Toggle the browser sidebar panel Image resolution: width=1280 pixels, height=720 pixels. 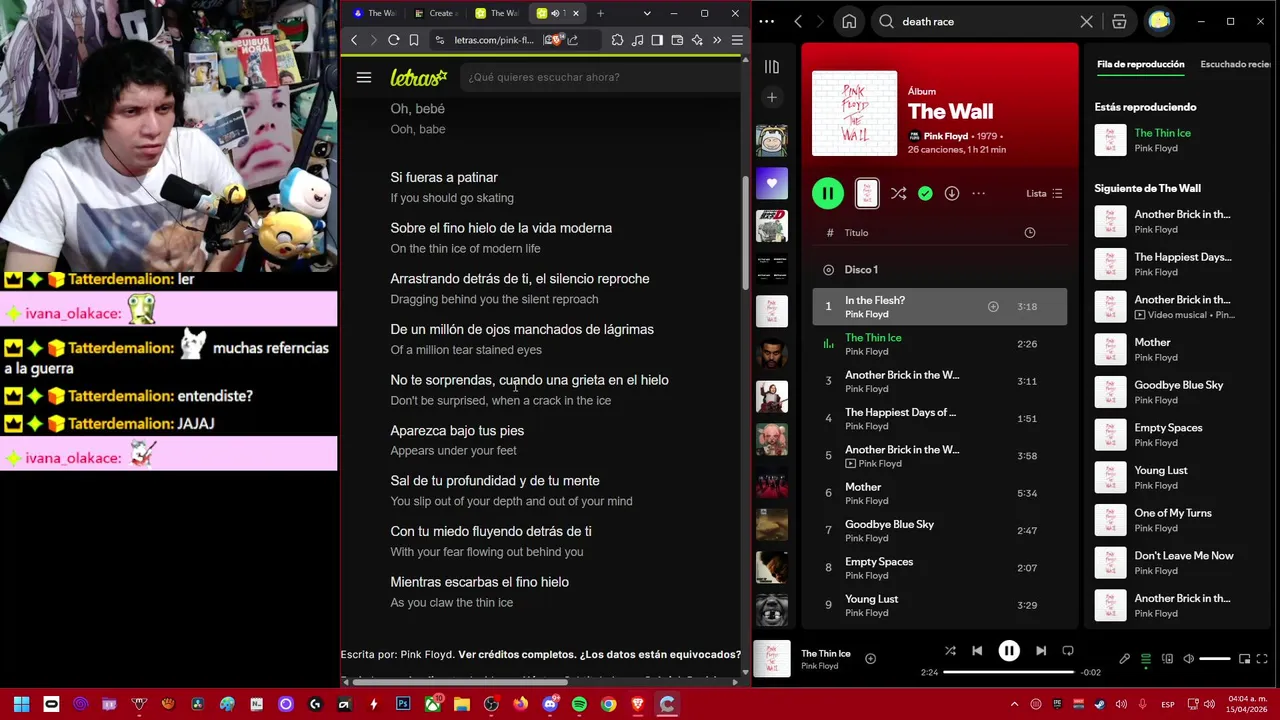pos(657,40)
